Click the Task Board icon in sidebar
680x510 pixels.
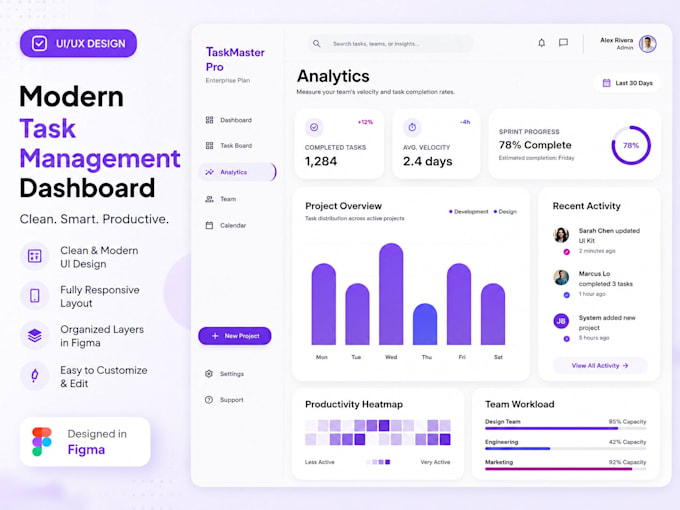point(209,146)
